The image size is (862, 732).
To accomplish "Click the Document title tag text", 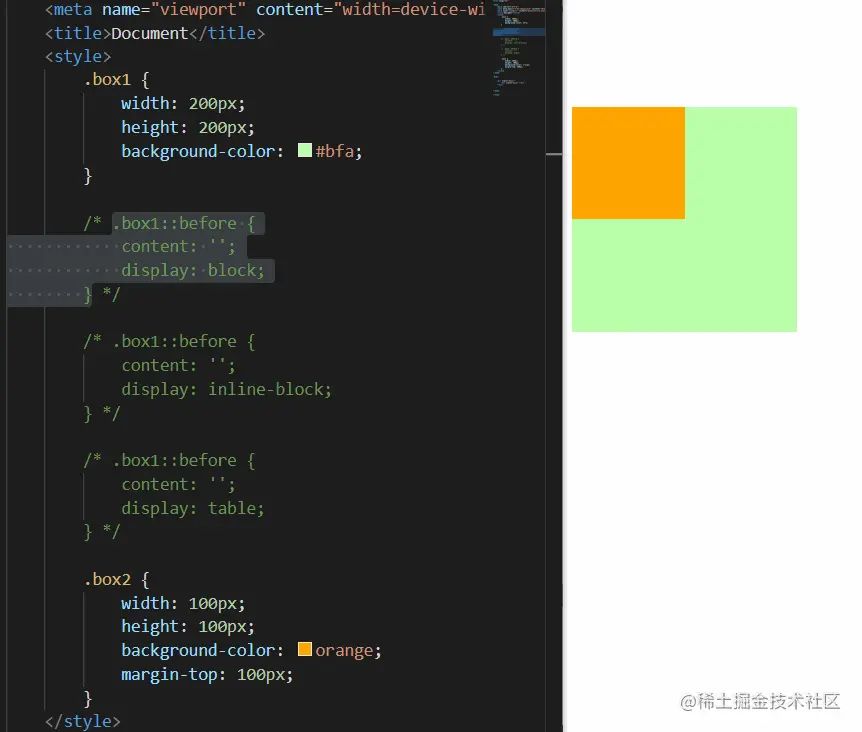I will (150, 33).
